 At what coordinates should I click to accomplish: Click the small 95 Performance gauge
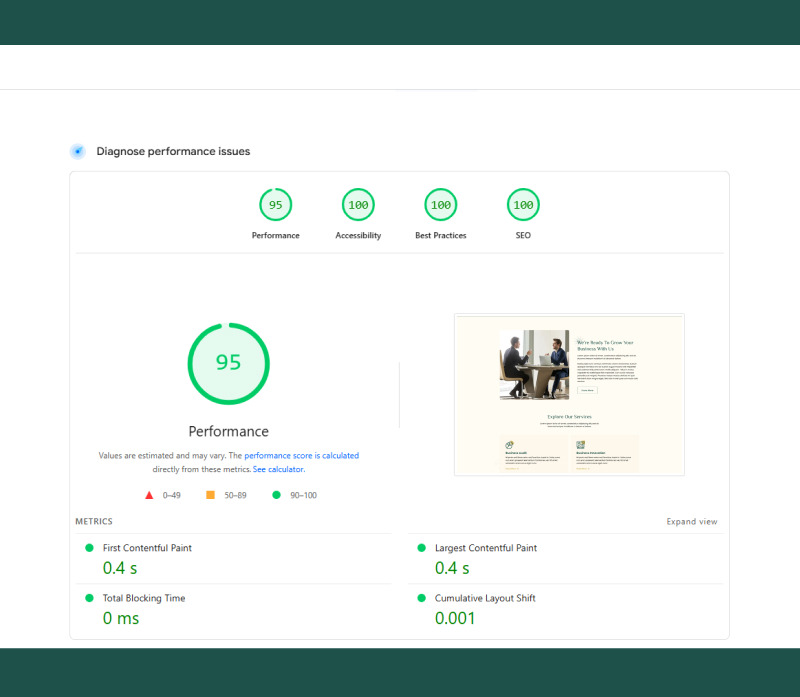(x=275, y=205)
